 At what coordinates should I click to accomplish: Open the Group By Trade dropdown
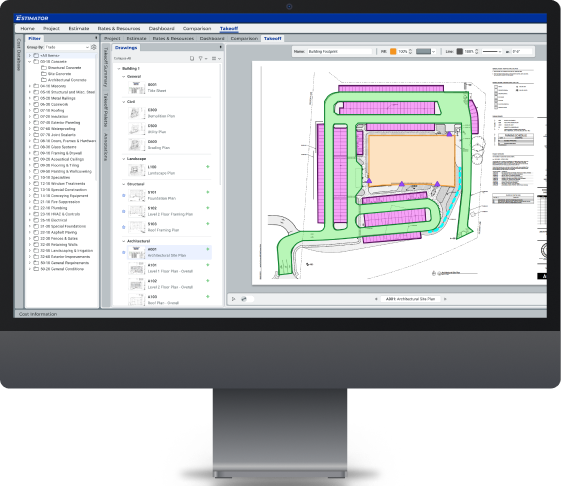[x=68, y=47]
